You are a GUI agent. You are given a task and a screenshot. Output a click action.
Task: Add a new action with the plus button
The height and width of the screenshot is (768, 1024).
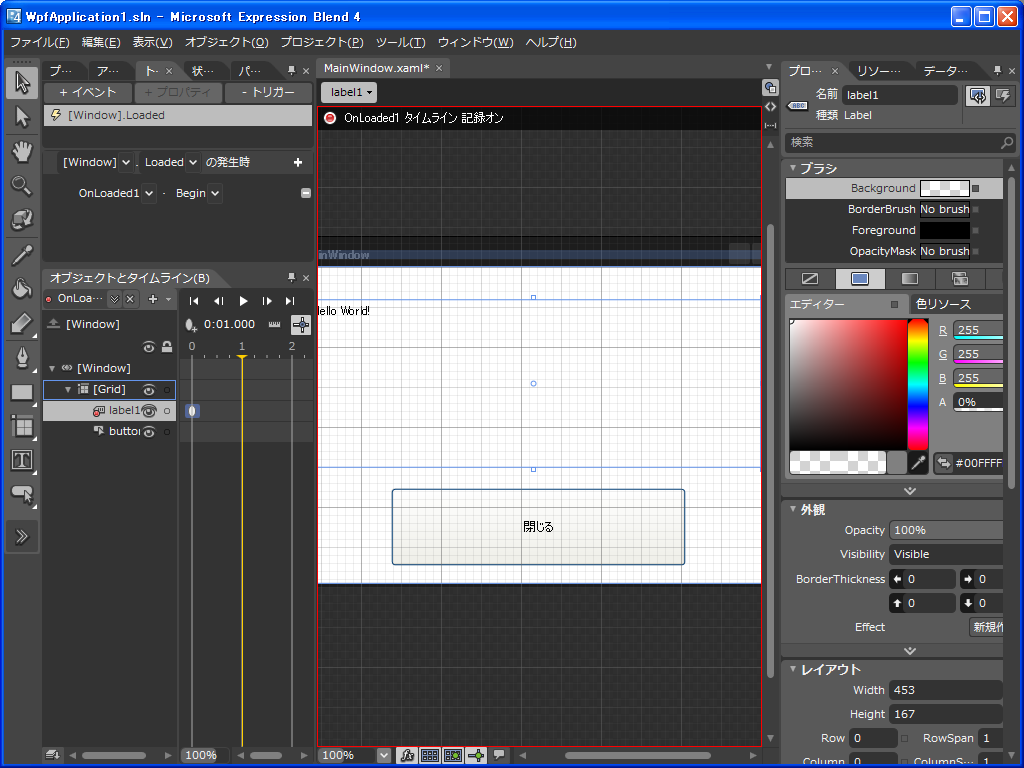tap(298, 162)
